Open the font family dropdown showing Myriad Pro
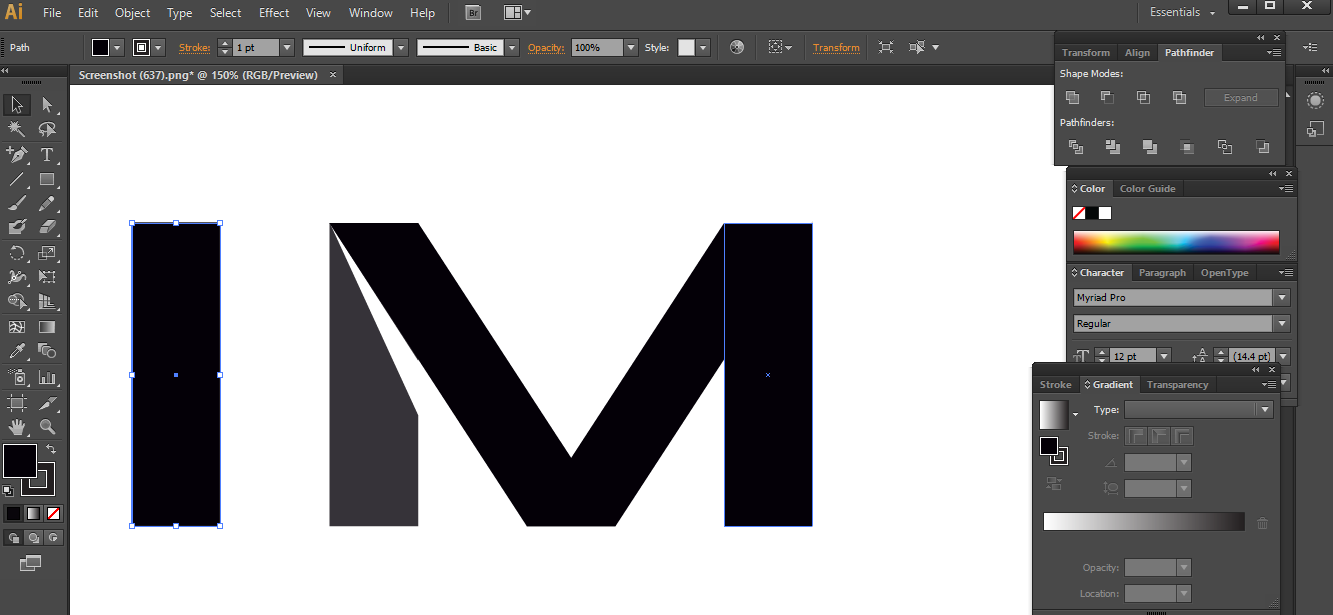 pyautogui.click(x=1281, y=297)
